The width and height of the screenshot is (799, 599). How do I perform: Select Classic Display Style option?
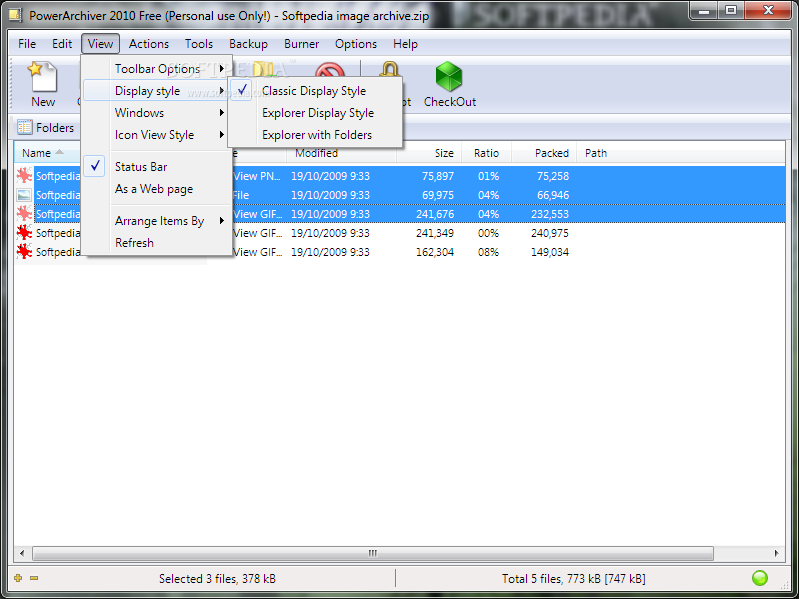[314, 91]
